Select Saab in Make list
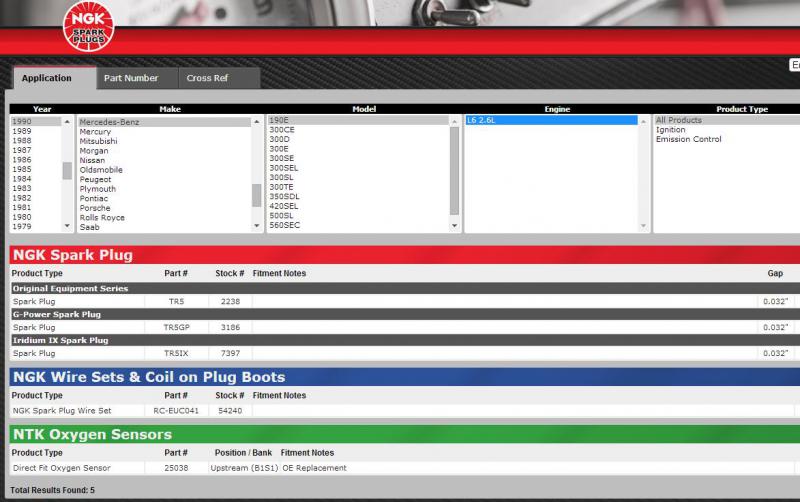 click(x=89, y=228)
